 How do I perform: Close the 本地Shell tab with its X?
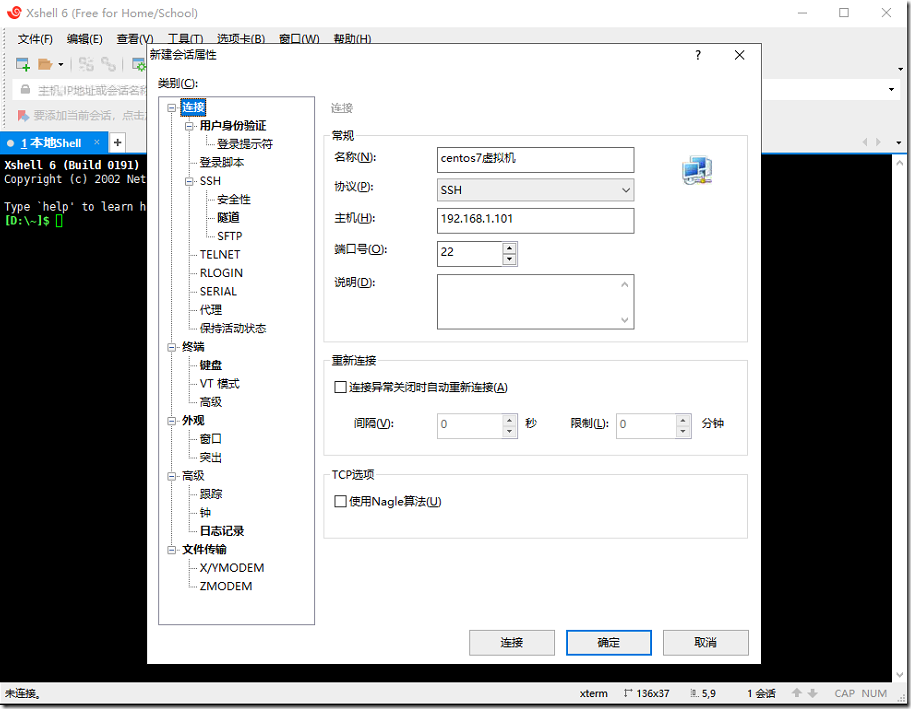[97, 142]
